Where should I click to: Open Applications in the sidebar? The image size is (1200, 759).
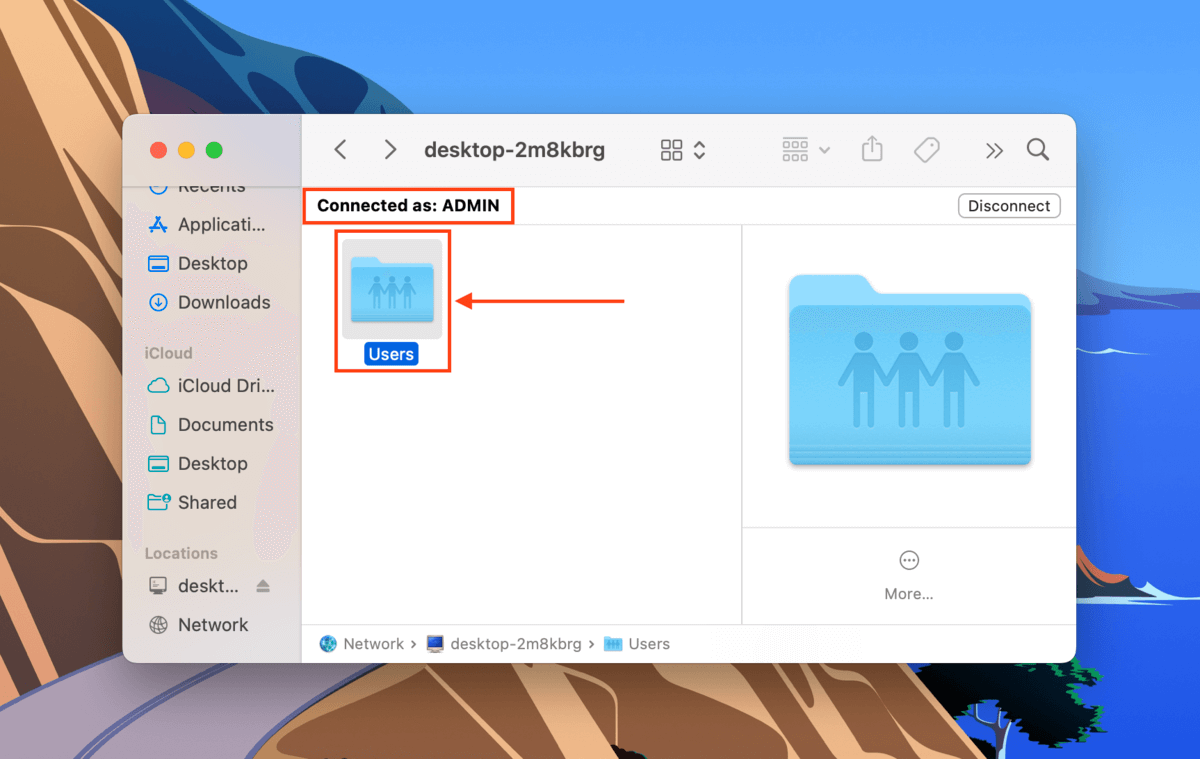[209, 225]
